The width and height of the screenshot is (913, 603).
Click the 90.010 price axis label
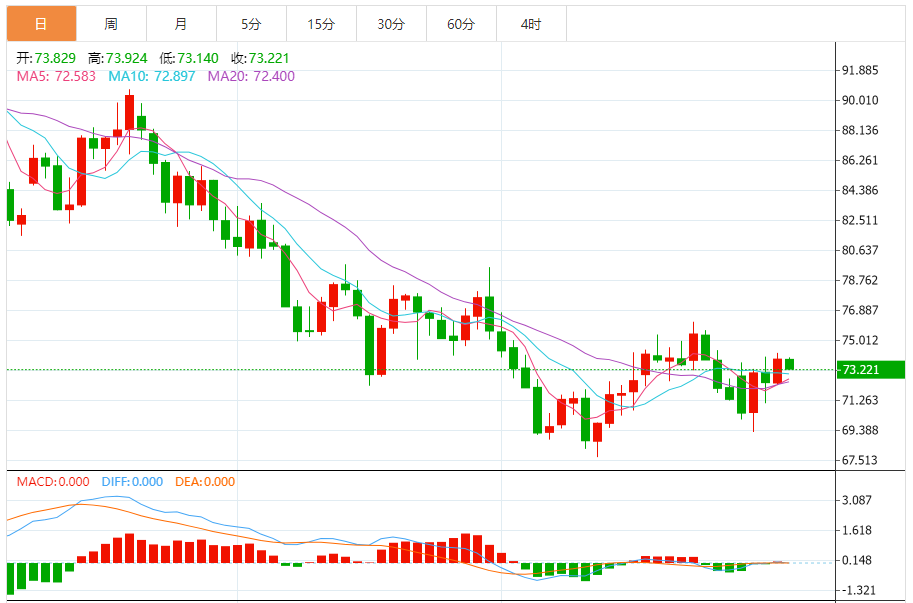[x=860, y=100]
